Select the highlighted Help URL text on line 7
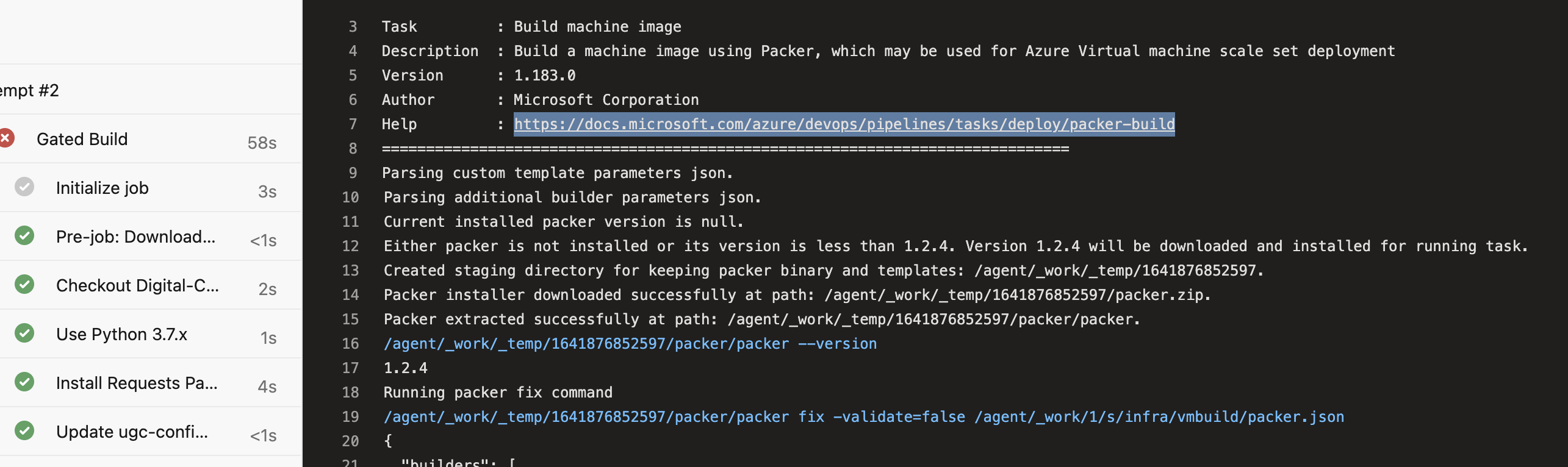Screen dimensions: 1568x467 (x=844, y=124)
